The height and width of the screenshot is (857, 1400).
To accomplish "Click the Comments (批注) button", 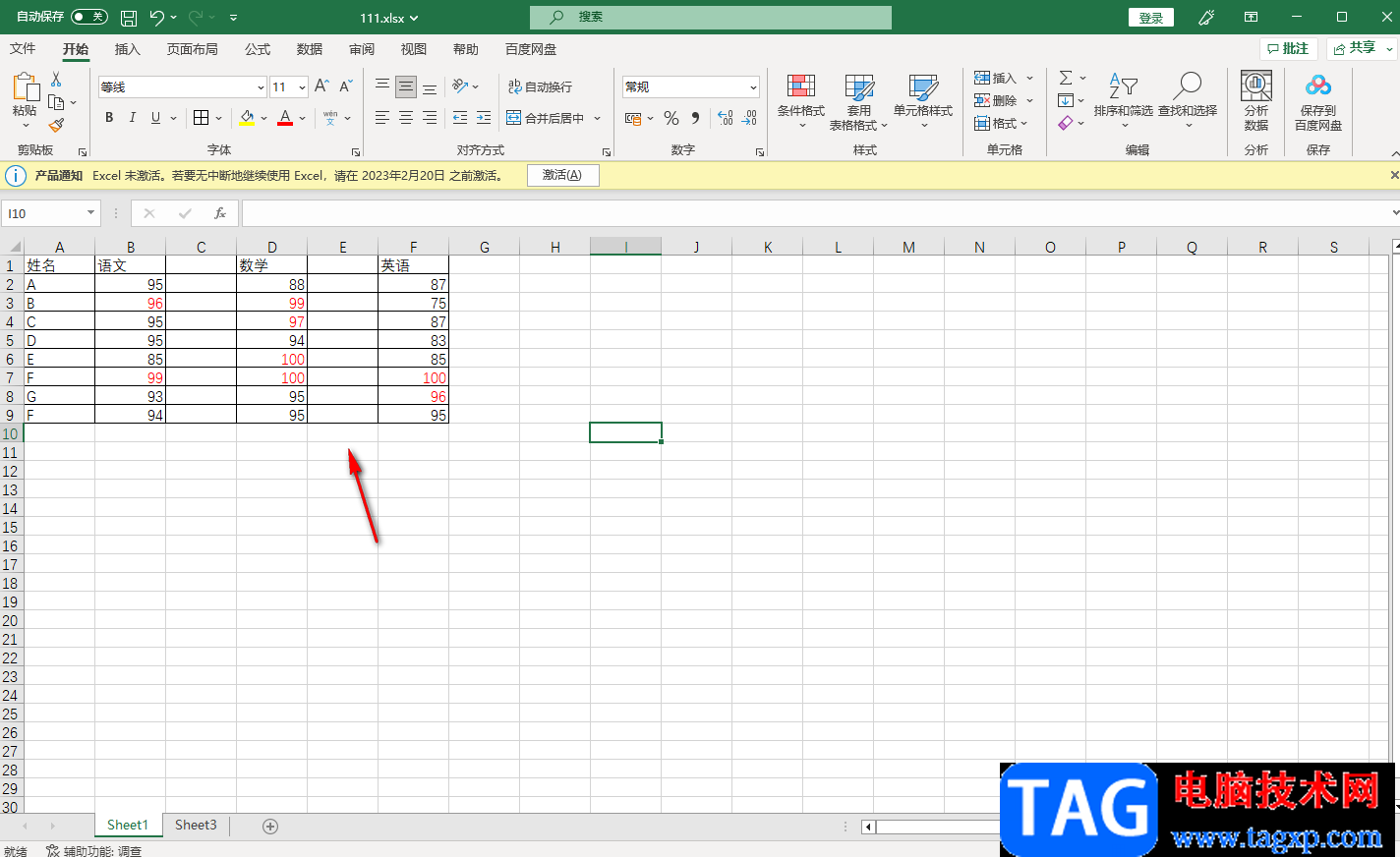I will (x=1288, y=49).
